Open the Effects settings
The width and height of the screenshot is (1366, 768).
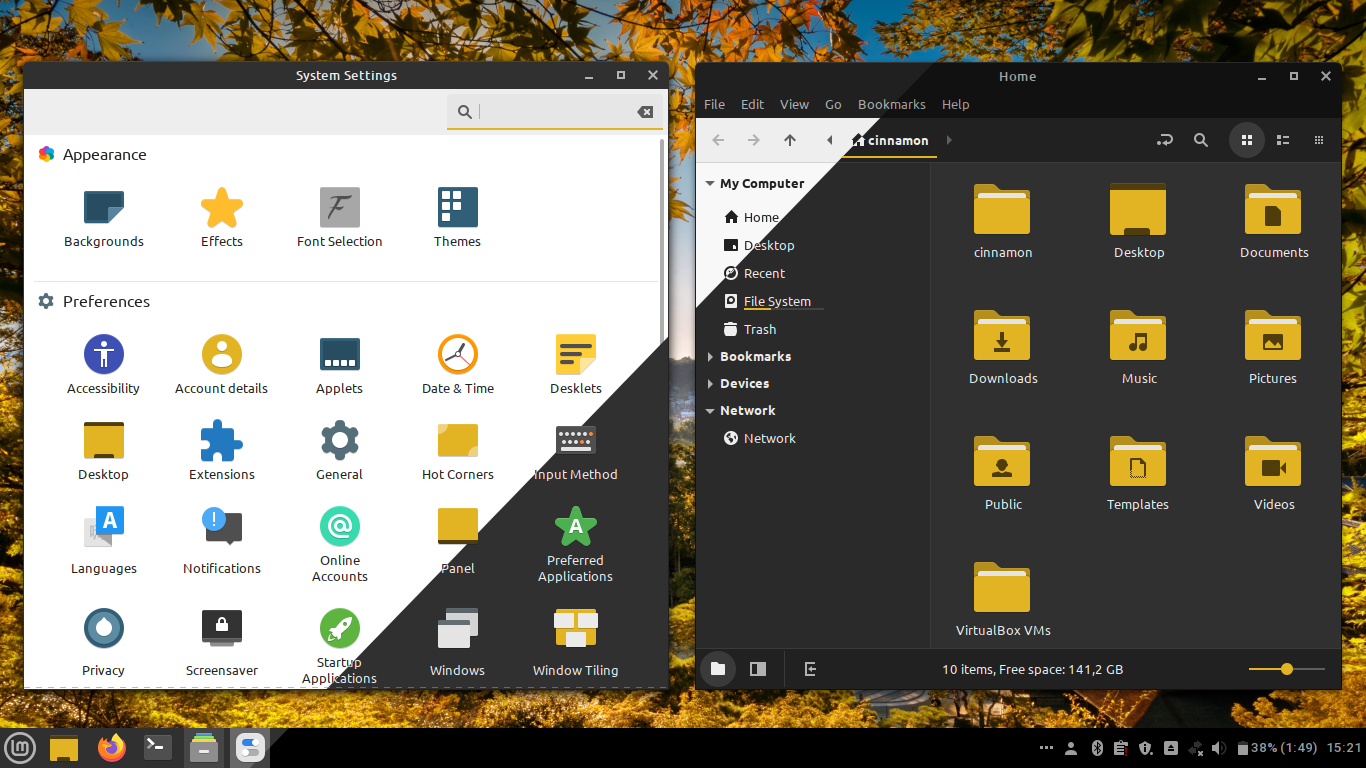[x=222, y=218]
